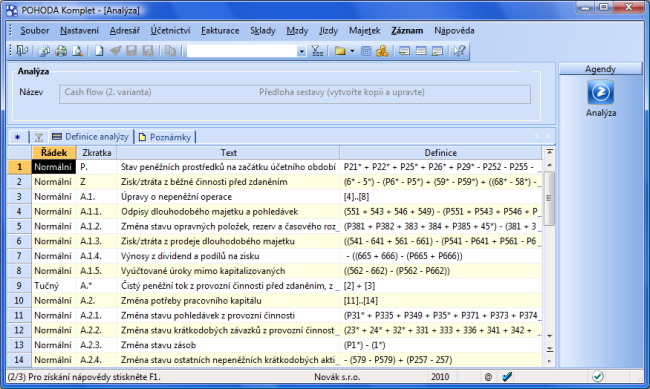Click the save diskette toolbar icon
Viewport: 650px width, 389px height.
(131, 51)
